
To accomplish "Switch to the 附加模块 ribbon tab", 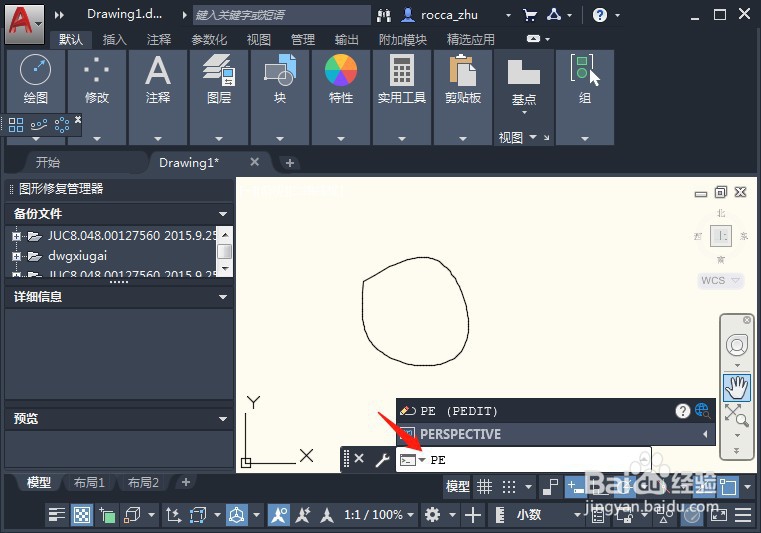I will tap(403, 39).
